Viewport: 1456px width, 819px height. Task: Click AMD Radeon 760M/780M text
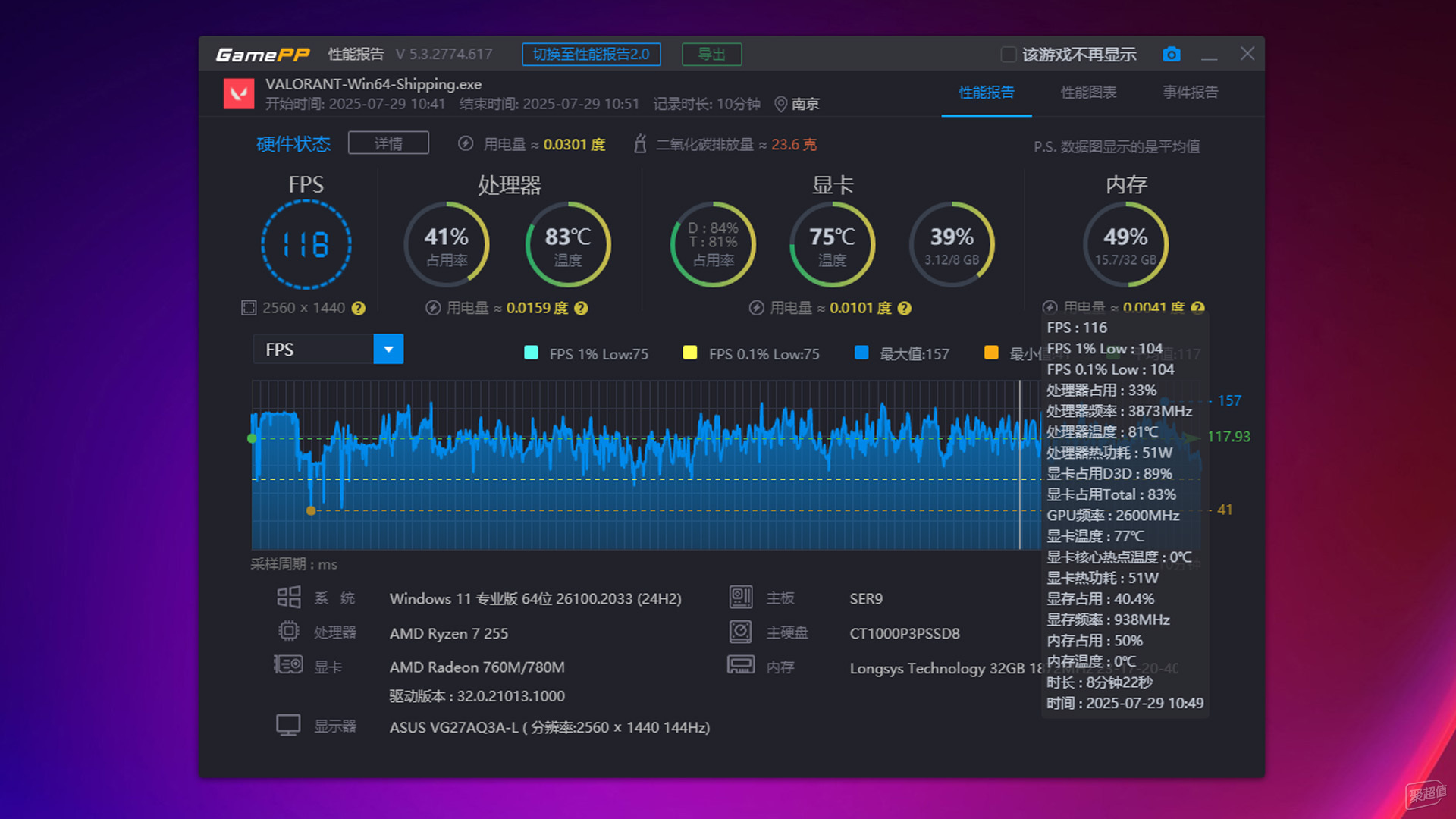coord(477,667)
